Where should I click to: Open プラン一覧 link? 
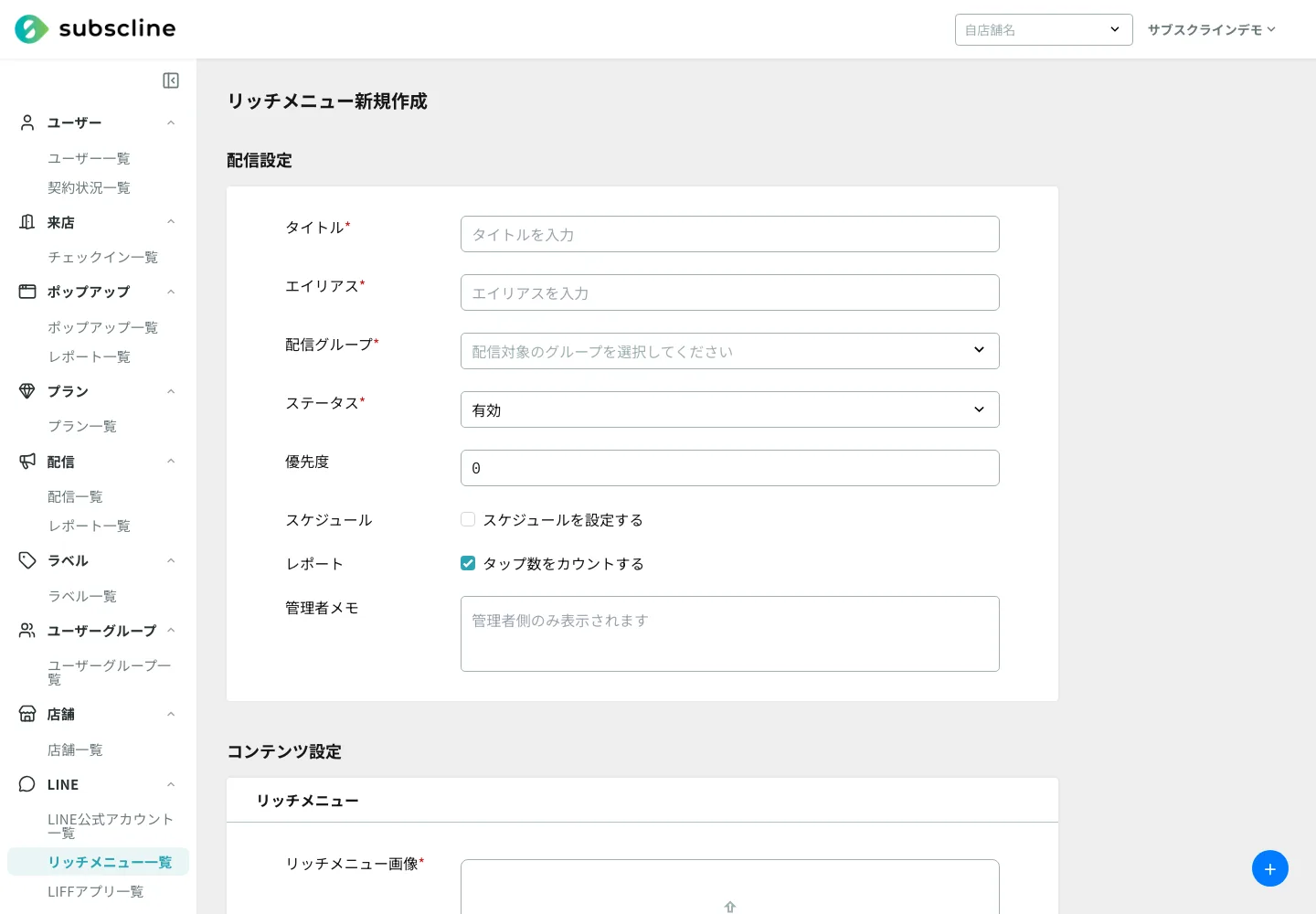tap(82, 426)
